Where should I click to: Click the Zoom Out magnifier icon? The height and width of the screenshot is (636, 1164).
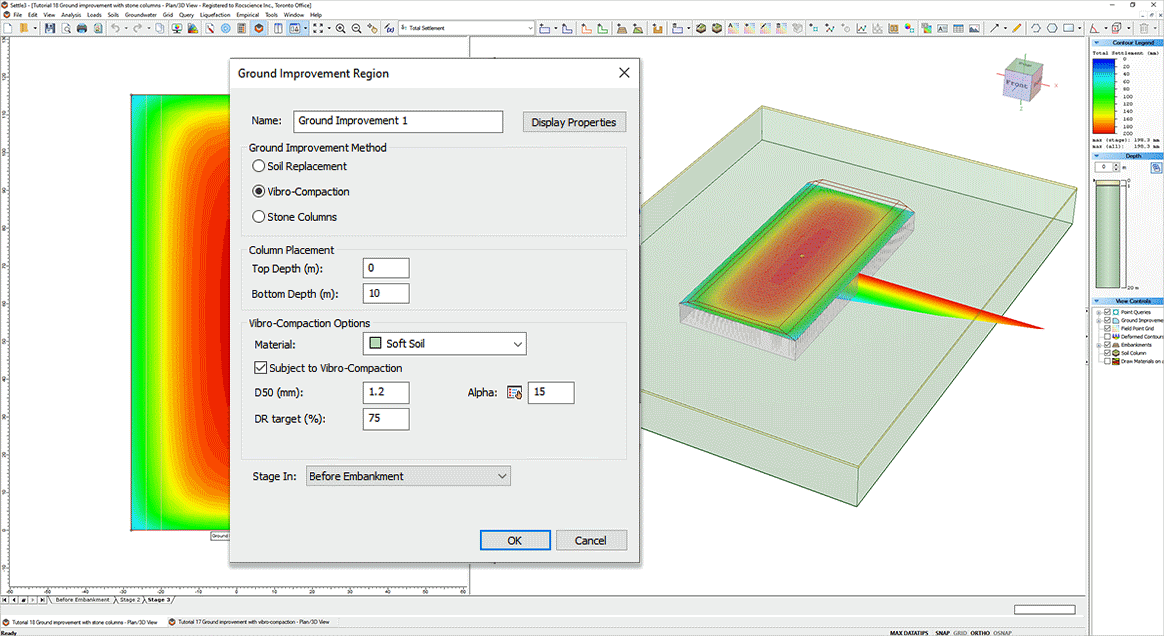(356, 28)
